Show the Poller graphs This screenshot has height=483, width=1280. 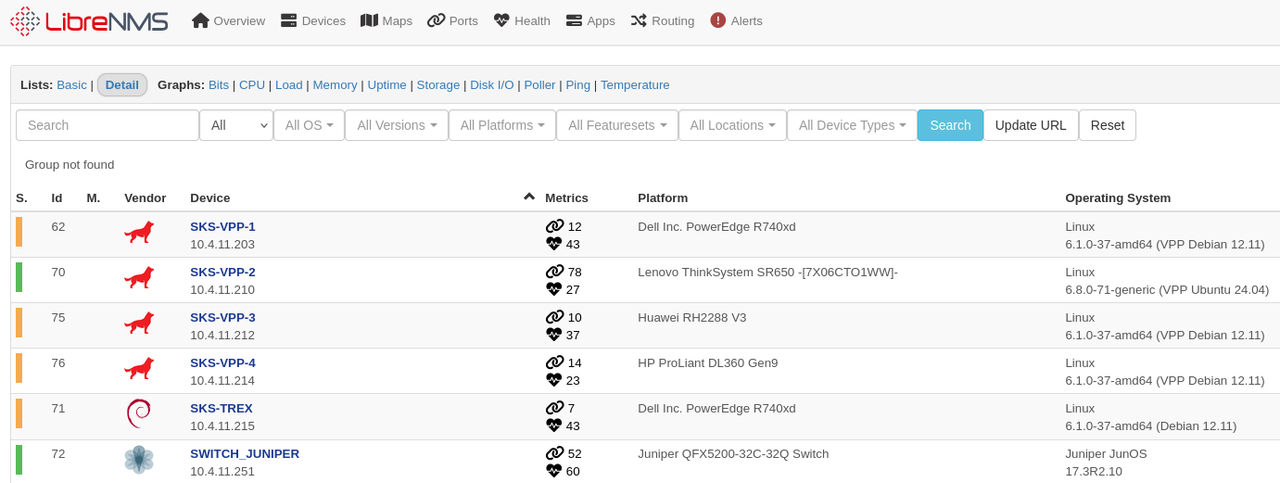coord(540,85)
